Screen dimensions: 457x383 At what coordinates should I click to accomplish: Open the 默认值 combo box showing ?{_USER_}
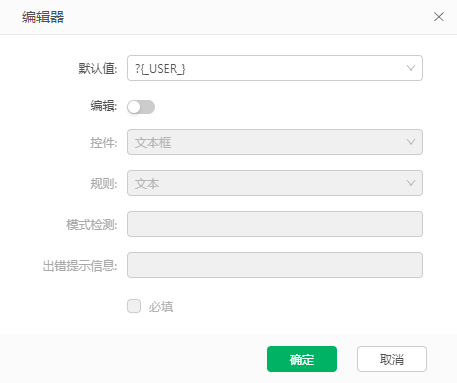pos(275,68)
